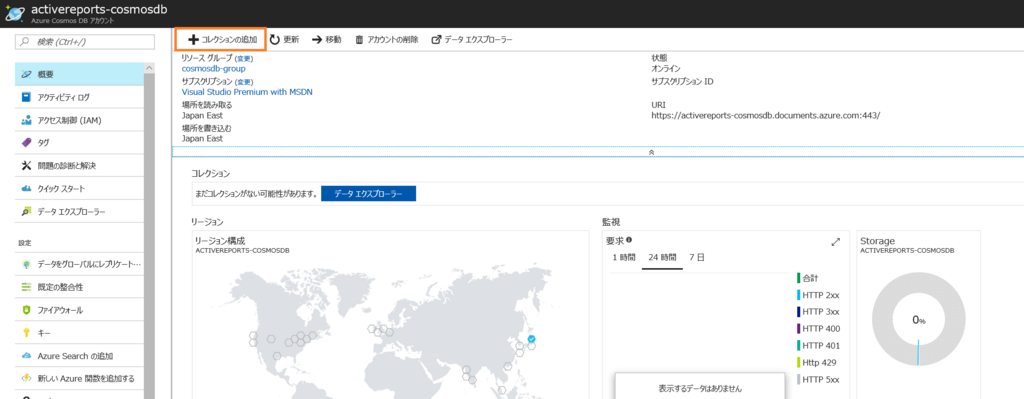Click the リージョン構成 world map tile title

coord(220,240)
